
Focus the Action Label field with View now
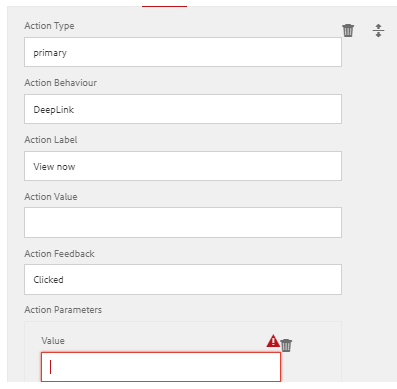click(x=183, y=166)
